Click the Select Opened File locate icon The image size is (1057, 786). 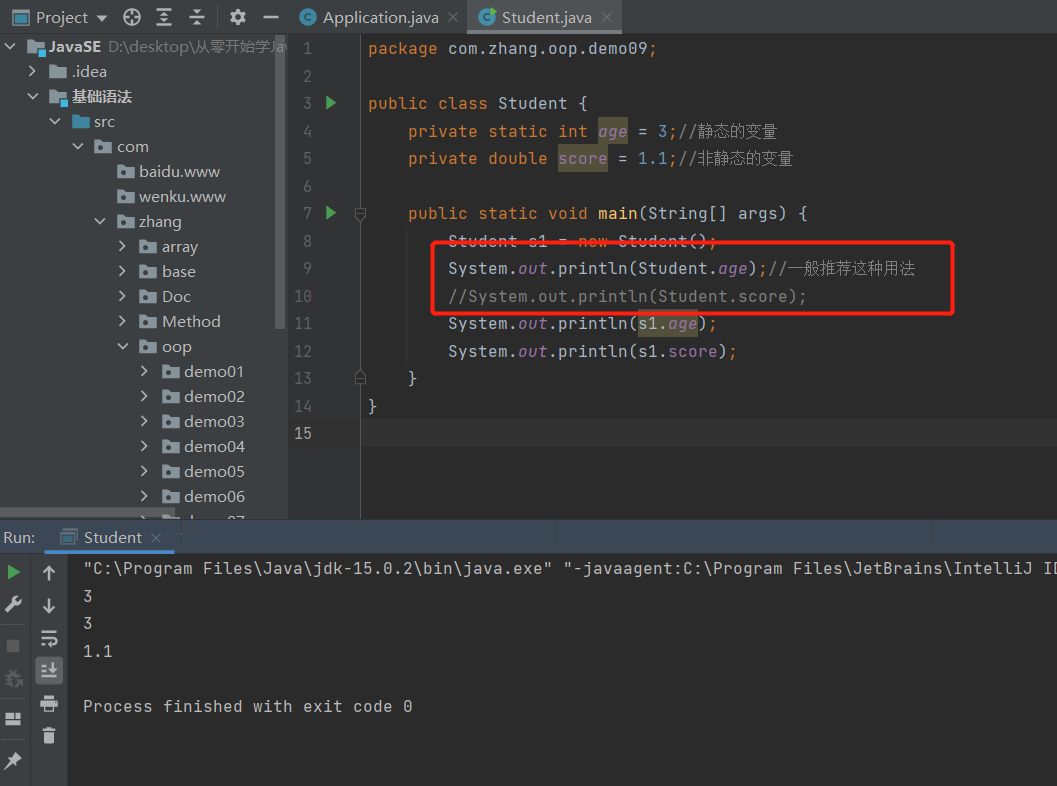click(132, 17)
